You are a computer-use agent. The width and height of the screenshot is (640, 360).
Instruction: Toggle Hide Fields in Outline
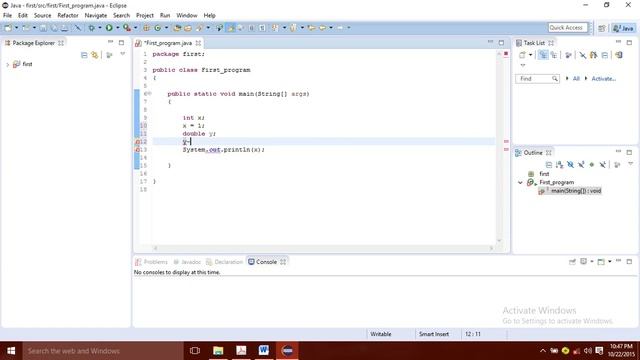[570, 164]
